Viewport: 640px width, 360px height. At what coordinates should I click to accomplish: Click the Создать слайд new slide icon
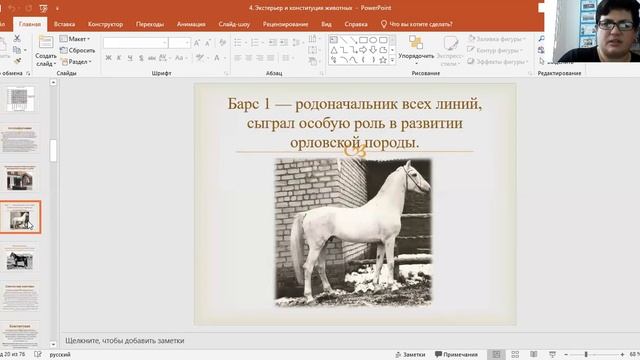click(x=45, y=42)
